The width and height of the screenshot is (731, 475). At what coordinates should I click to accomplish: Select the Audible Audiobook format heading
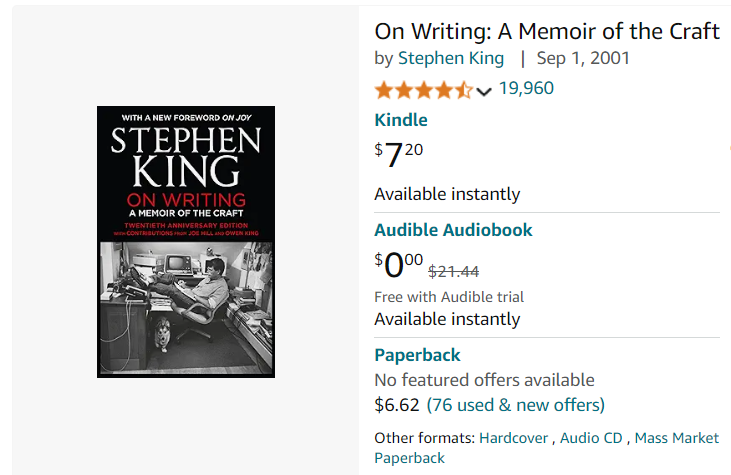pos(453,230)
